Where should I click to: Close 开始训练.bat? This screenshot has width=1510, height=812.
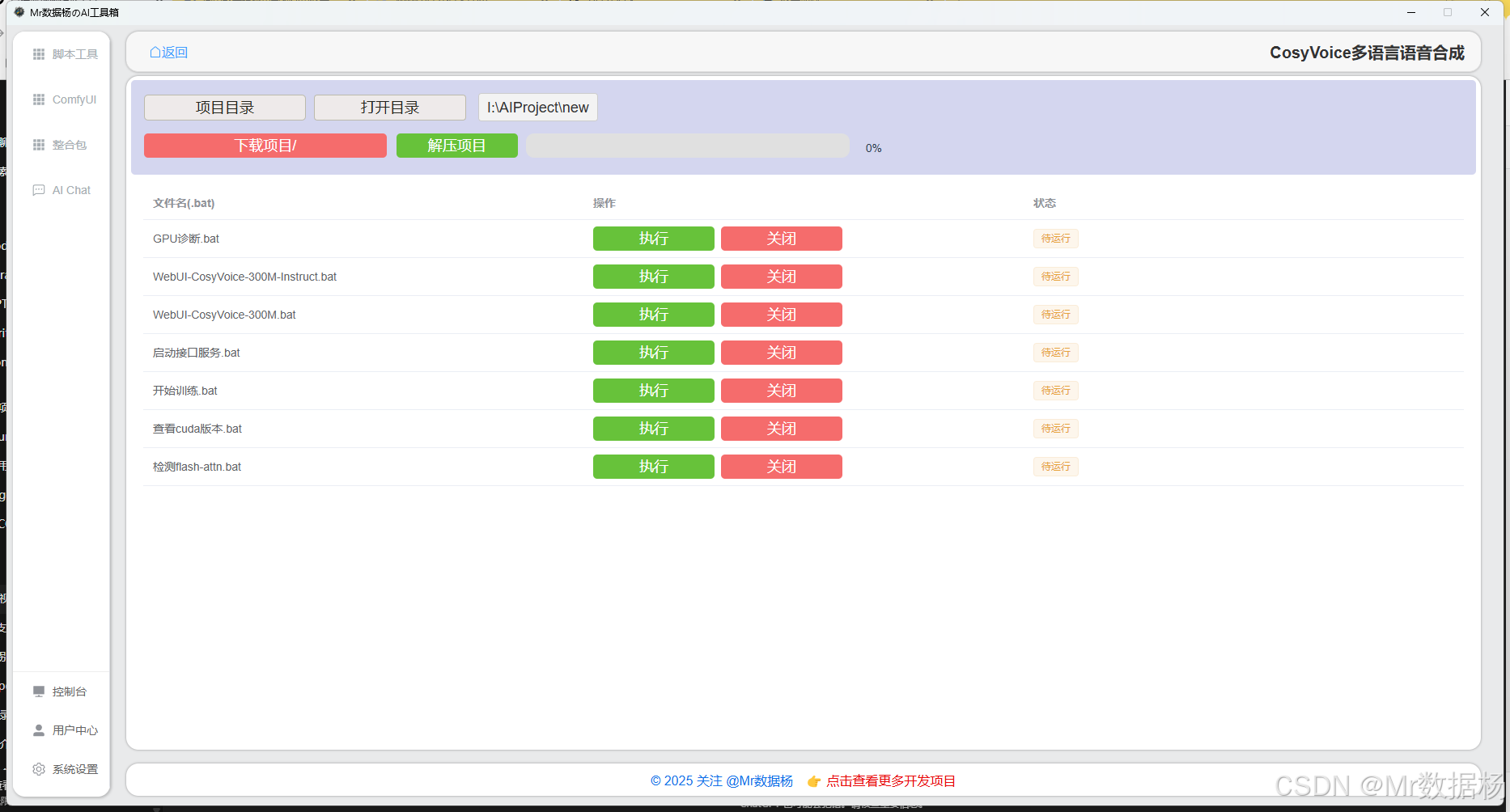[782, 391]
